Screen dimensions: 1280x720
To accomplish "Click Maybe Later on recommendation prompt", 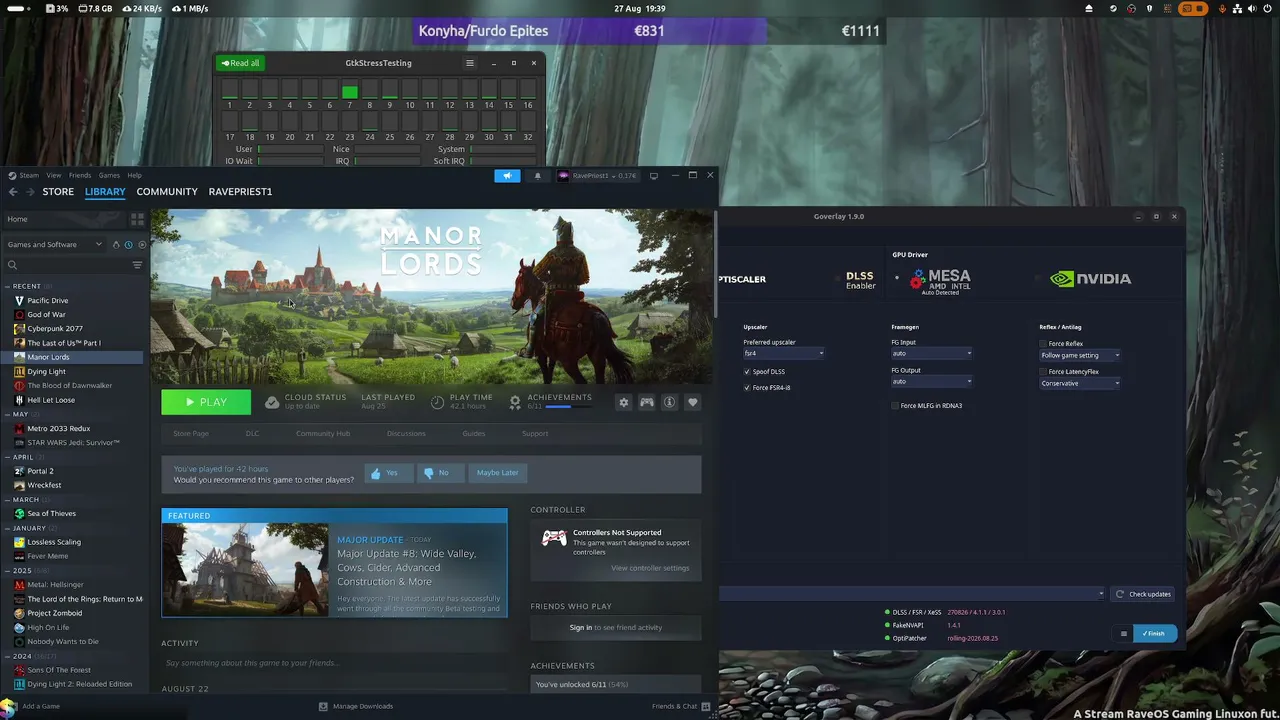I will (497, 473).
